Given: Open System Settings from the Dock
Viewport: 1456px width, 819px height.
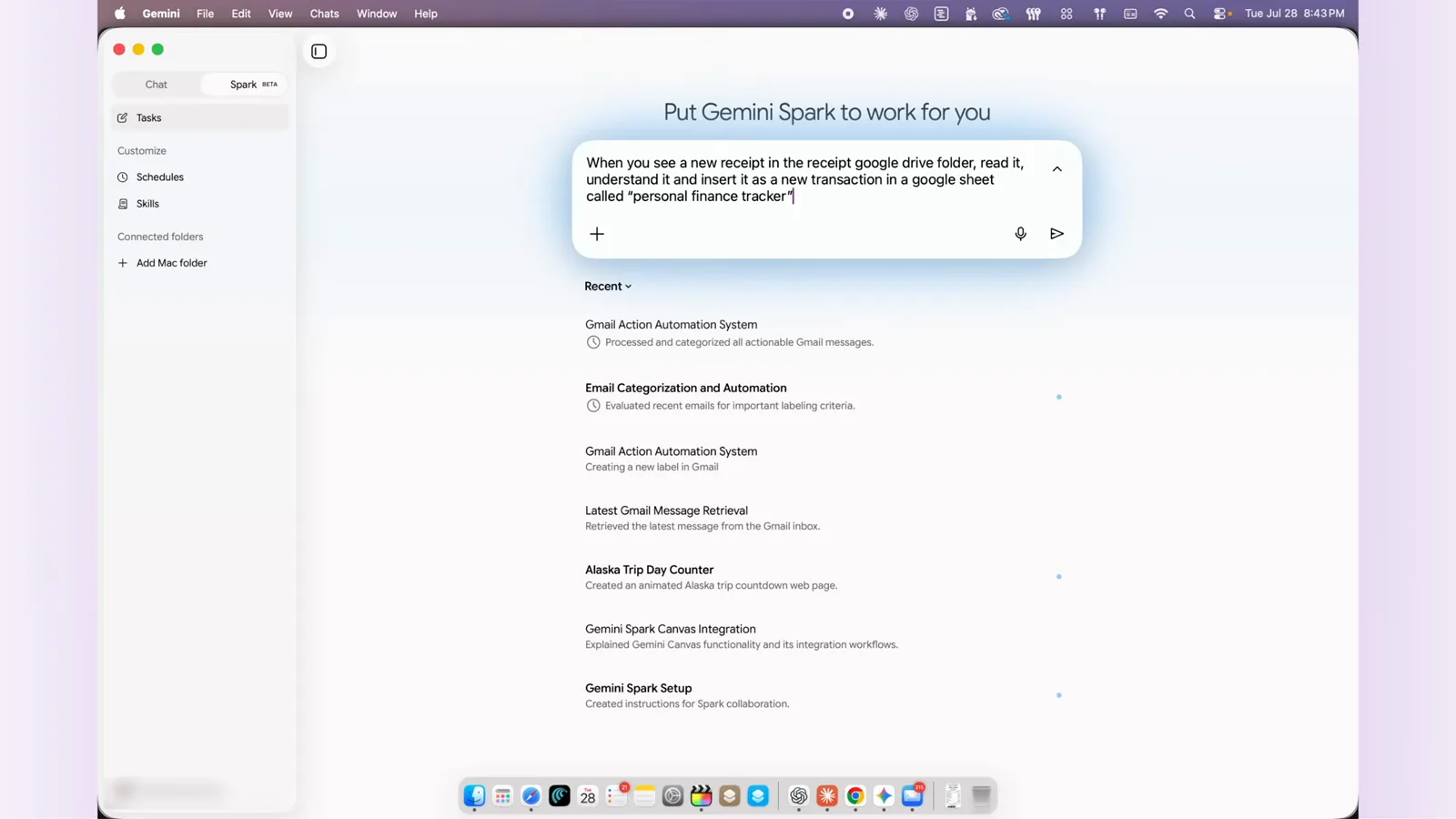Looking at the screenshot, I should pos(672,796).
